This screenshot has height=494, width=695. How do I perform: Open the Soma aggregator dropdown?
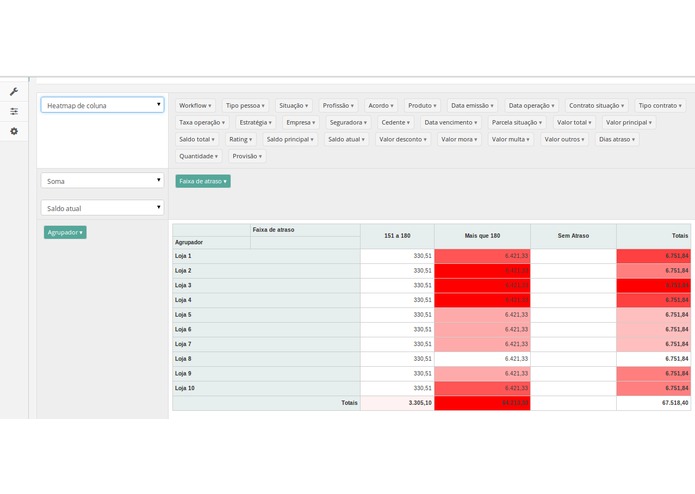(102, 181)
